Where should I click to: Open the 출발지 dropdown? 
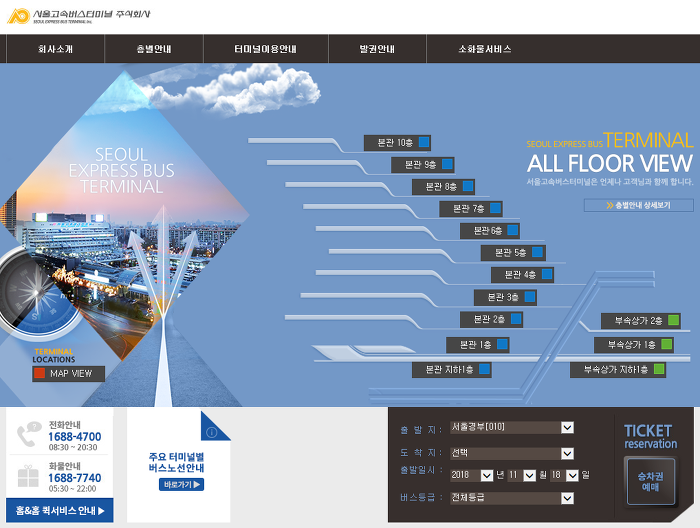(512, 427)
